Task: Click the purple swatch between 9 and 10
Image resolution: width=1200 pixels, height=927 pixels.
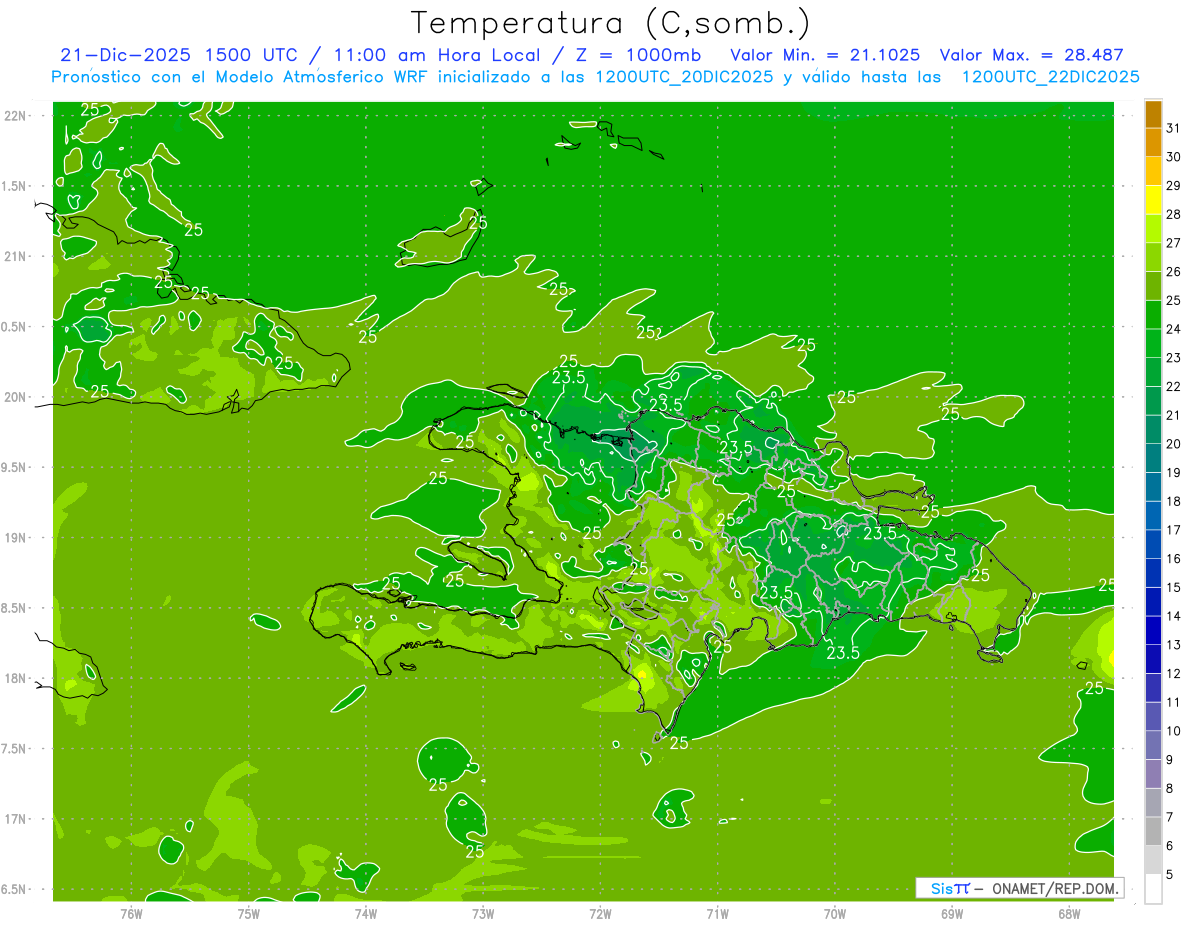Action: click(1153, 745)
